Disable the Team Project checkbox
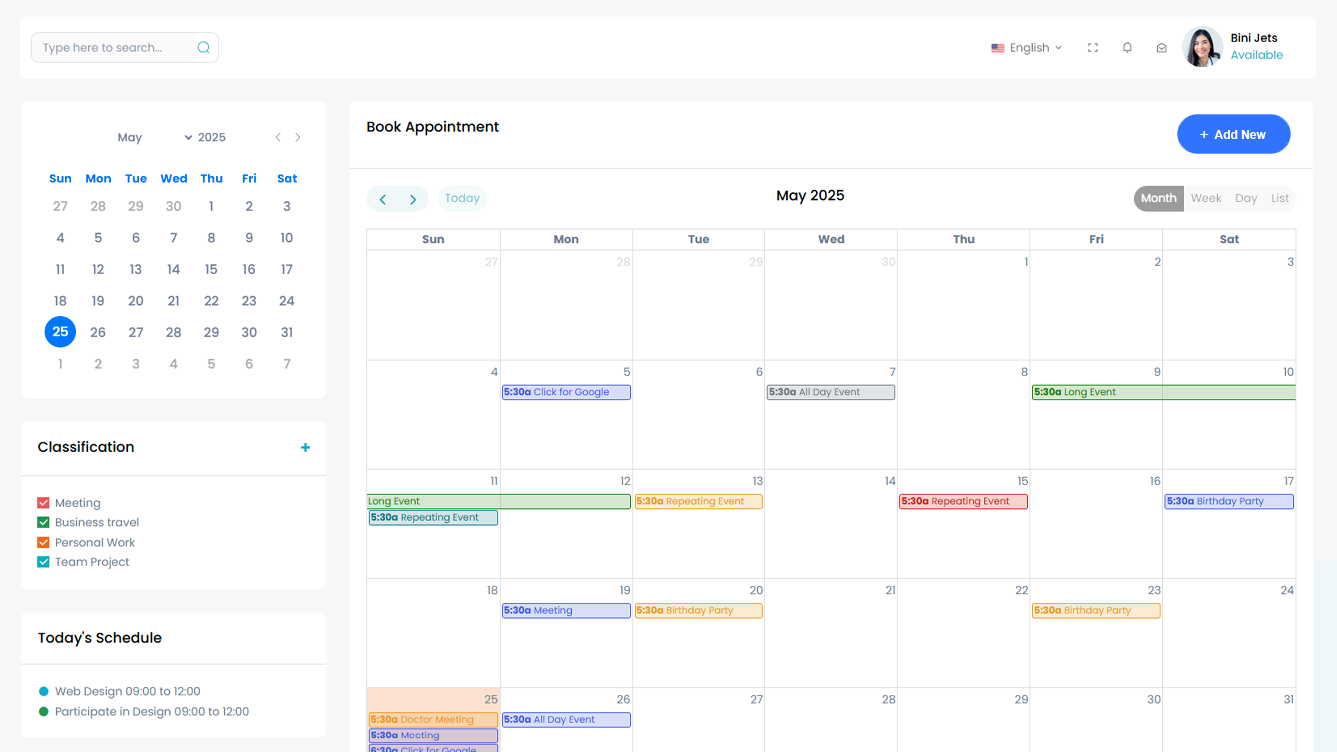The height and width of the screenshot is (752, 1337). click(x=43, y=562)
